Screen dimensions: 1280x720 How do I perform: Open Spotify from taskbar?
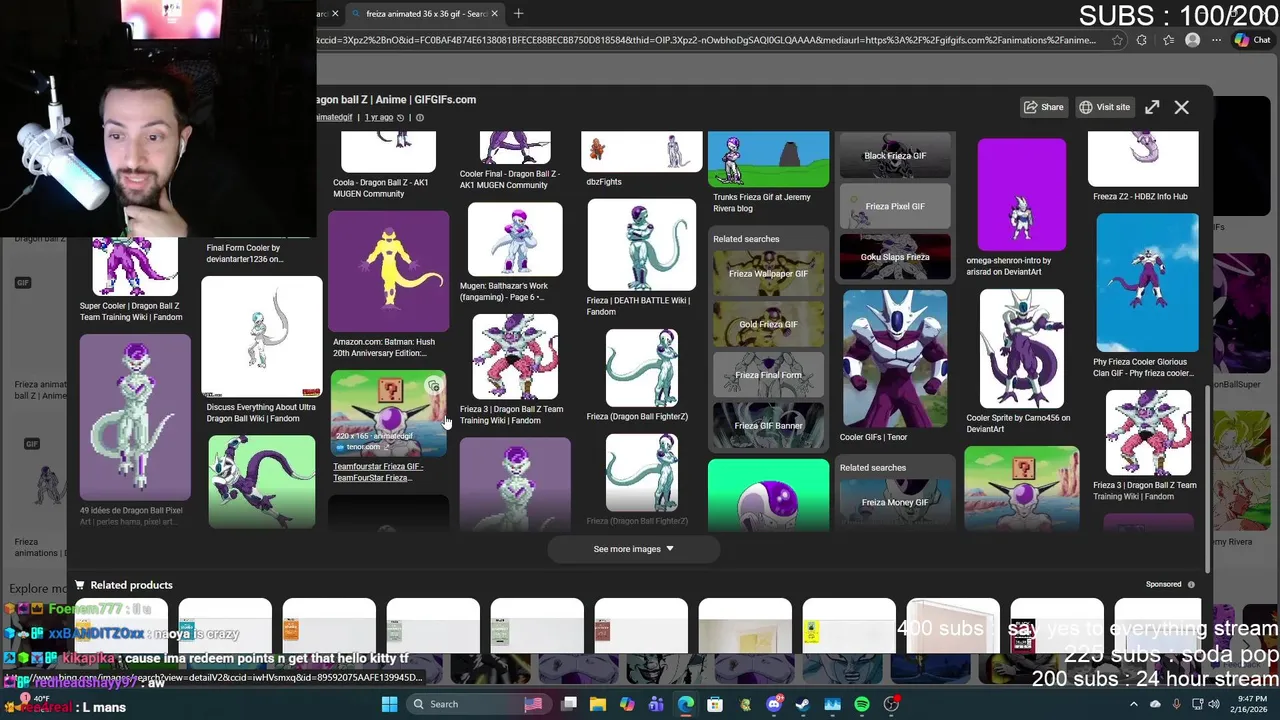point(862,704)
